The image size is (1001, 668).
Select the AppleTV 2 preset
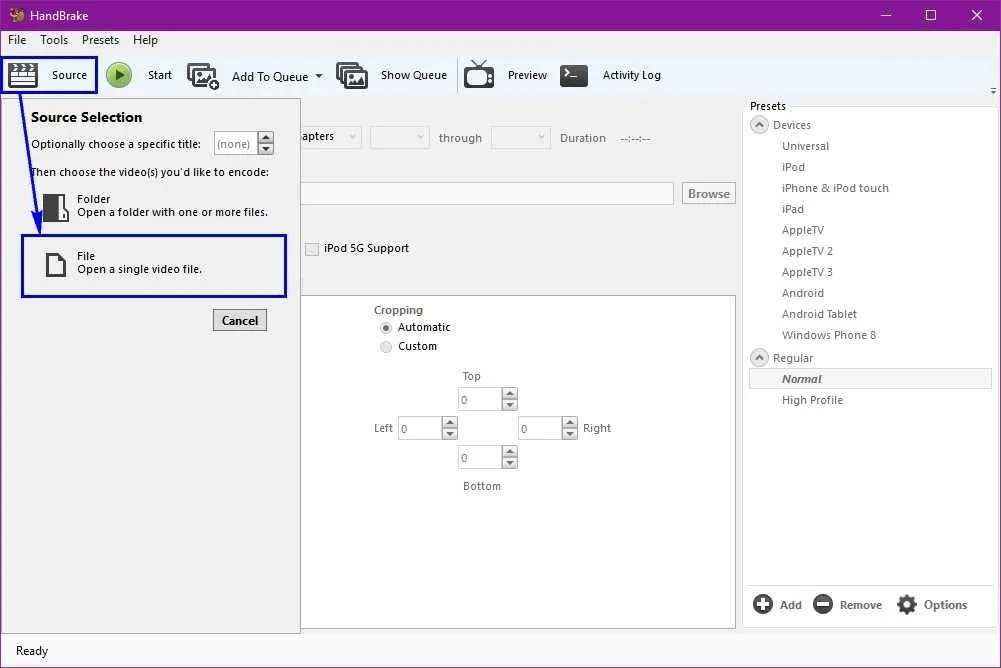tap(807, 252)
